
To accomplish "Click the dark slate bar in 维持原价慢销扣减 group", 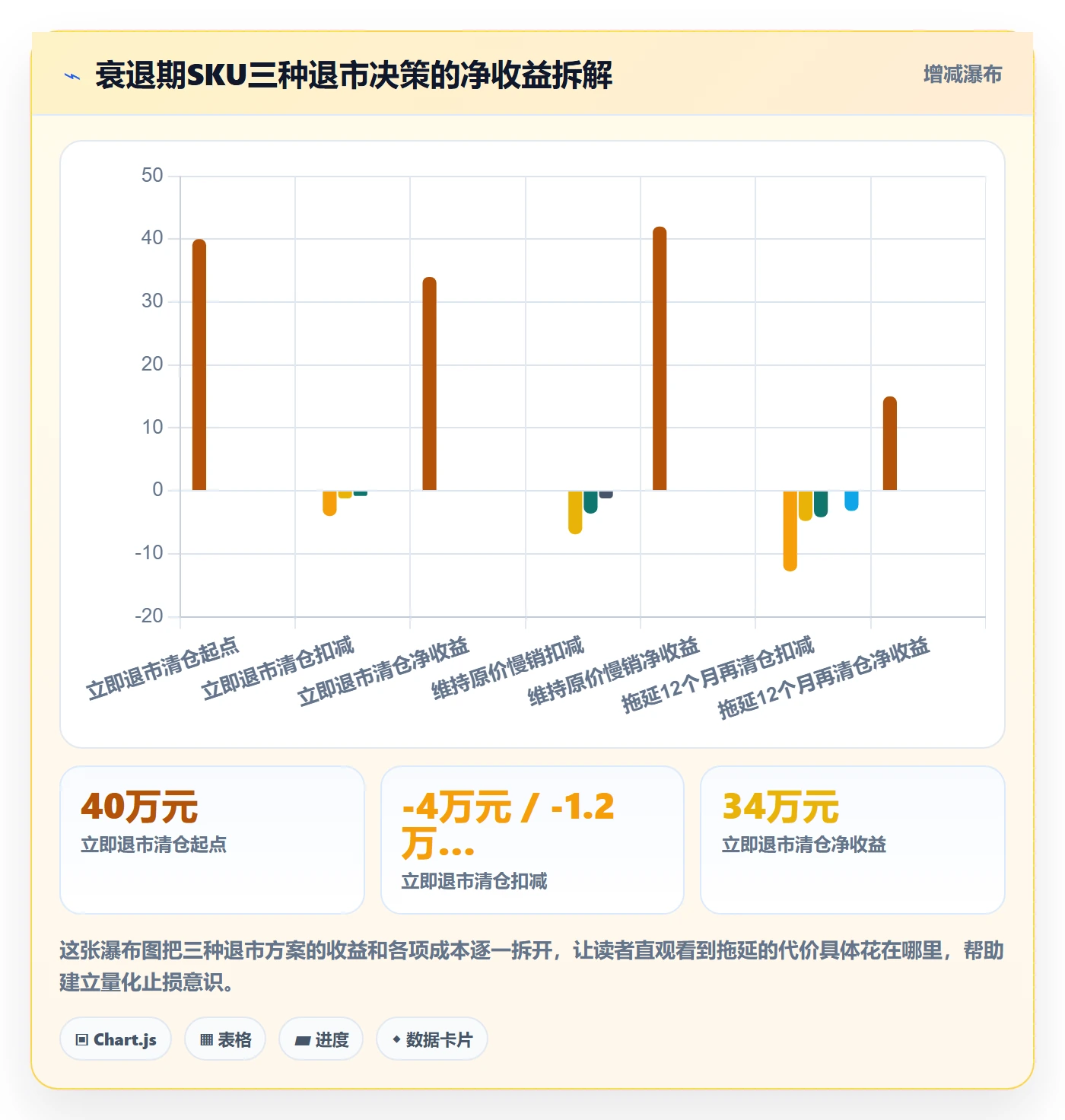I will [x=606, y=495].
